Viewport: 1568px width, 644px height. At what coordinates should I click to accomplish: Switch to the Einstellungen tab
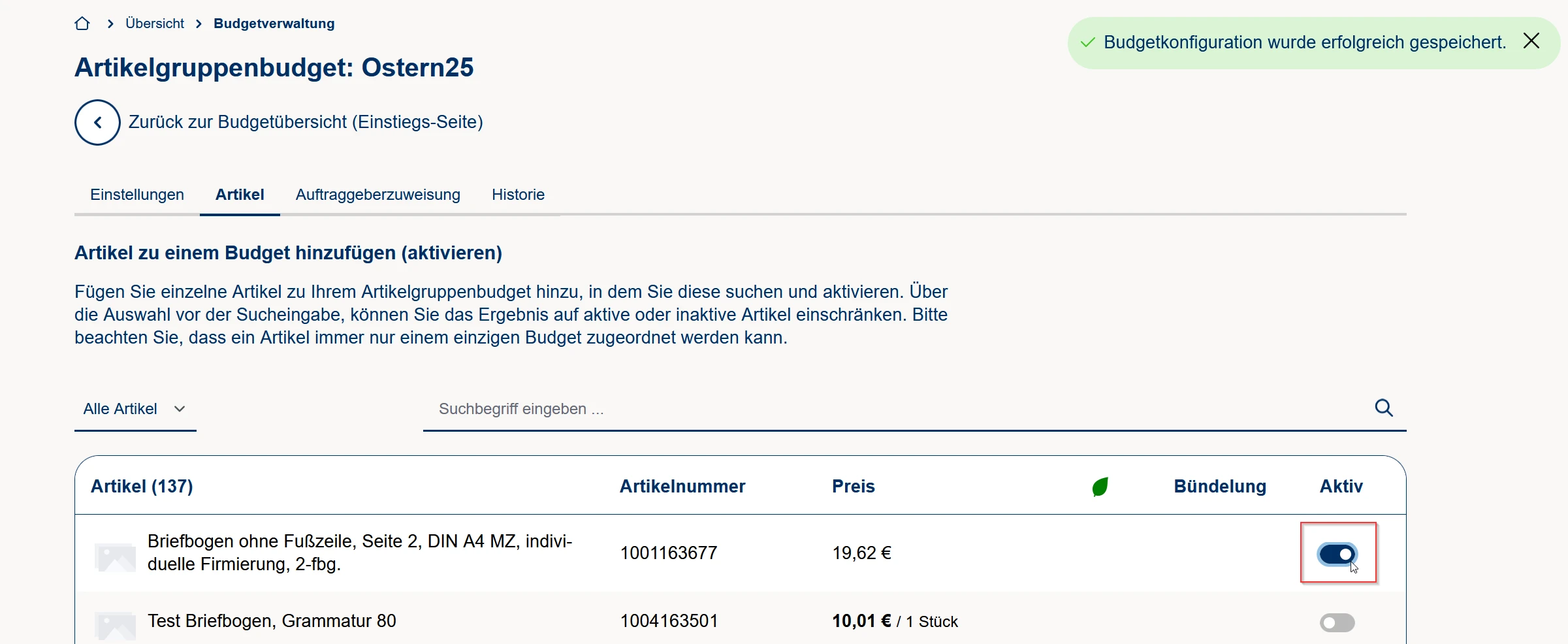[x=137, y=195]
